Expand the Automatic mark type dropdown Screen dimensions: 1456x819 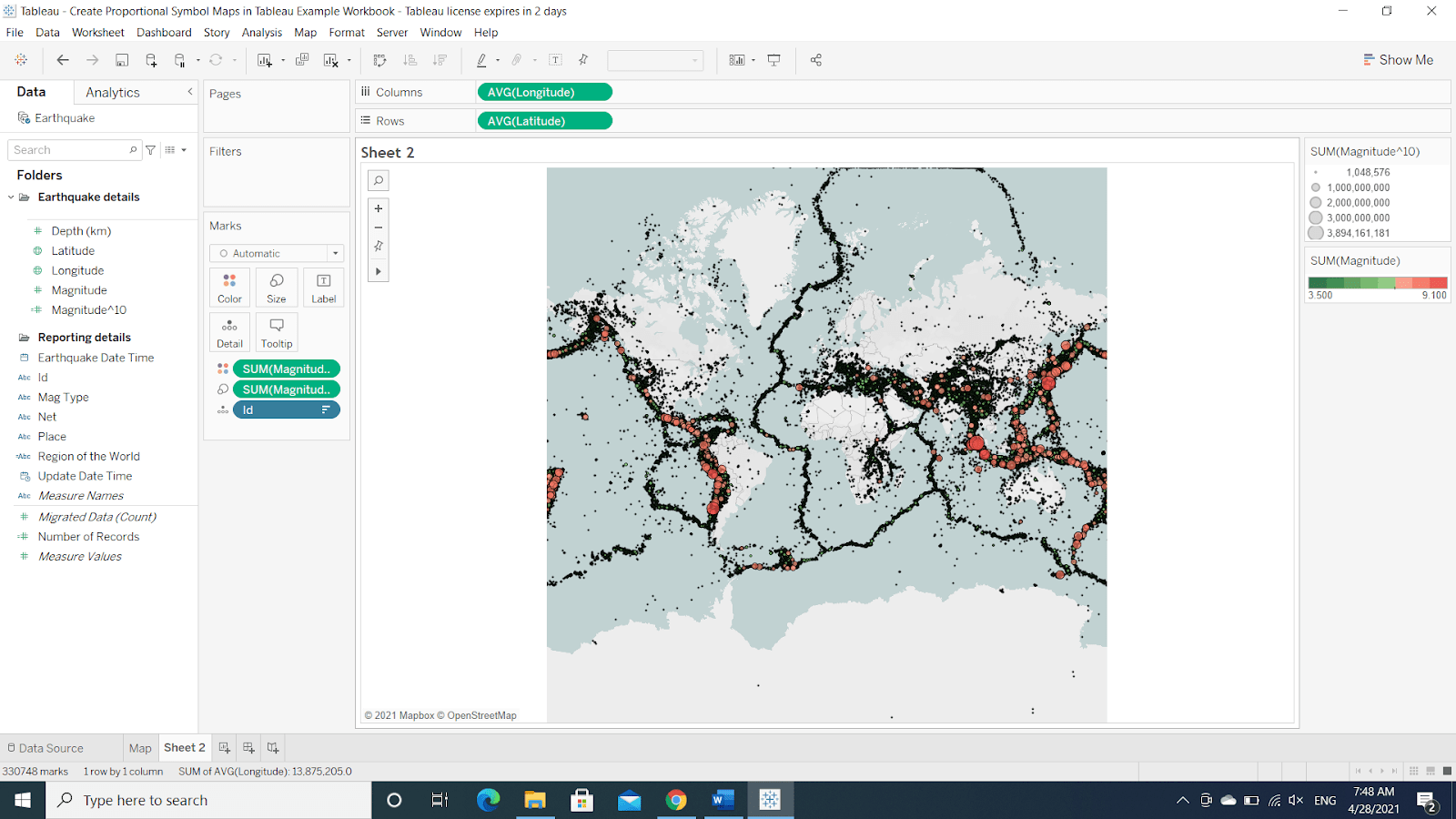[x=335, y=253]
